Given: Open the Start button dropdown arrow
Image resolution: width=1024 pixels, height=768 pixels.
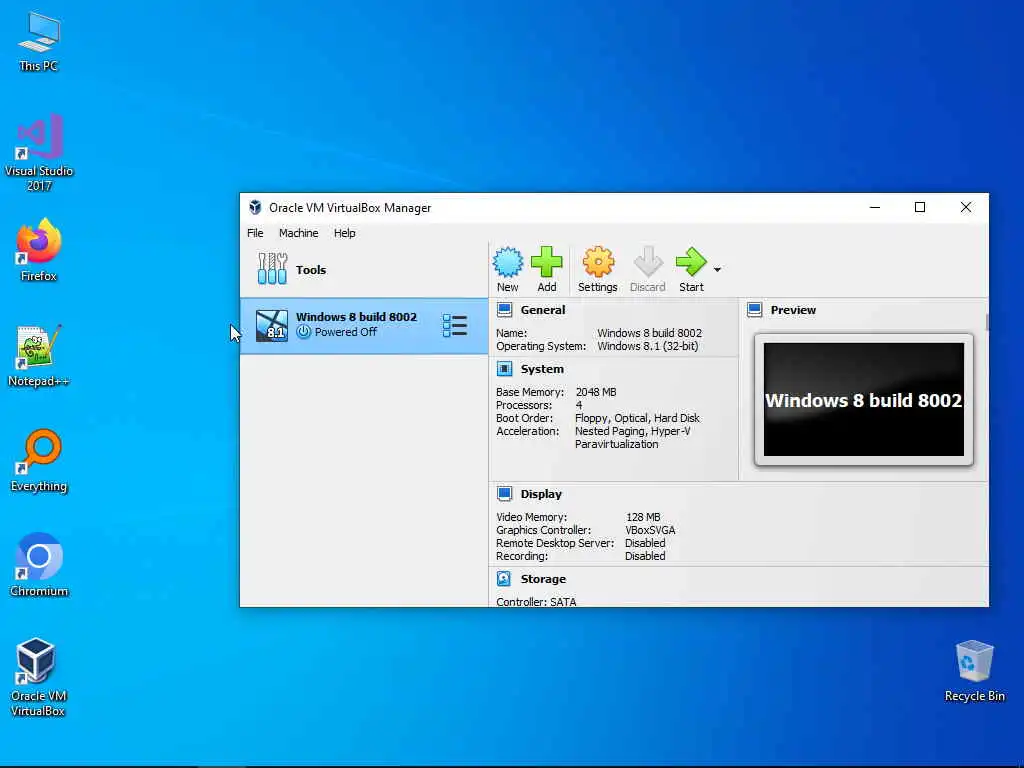Looking at the screenshot, I should point(717,270).
